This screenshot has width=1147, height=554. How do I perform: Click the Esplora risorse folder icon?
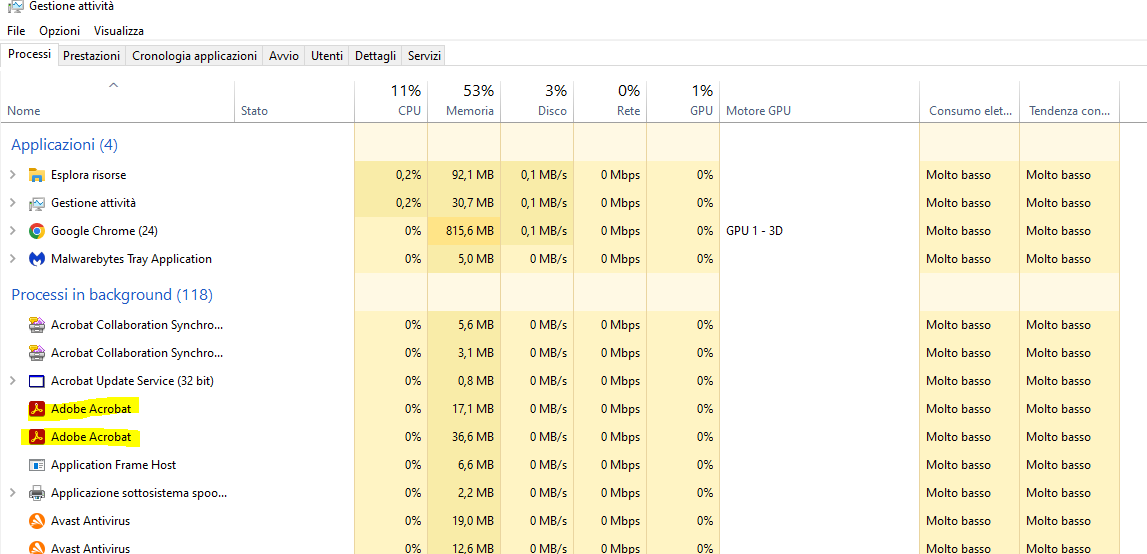[37, 175]
